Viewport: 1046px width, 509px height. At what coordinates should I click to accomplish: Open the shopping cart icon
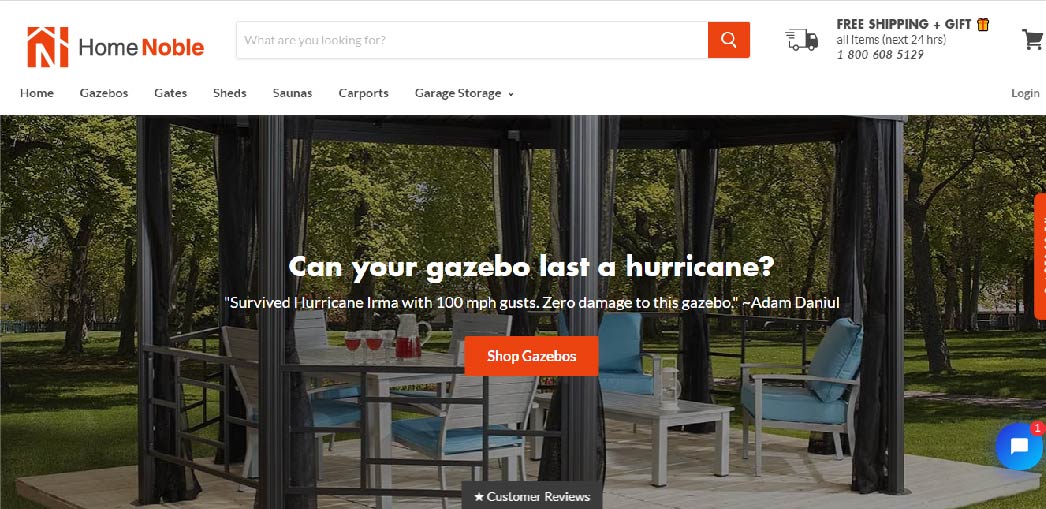[1033, 39]
